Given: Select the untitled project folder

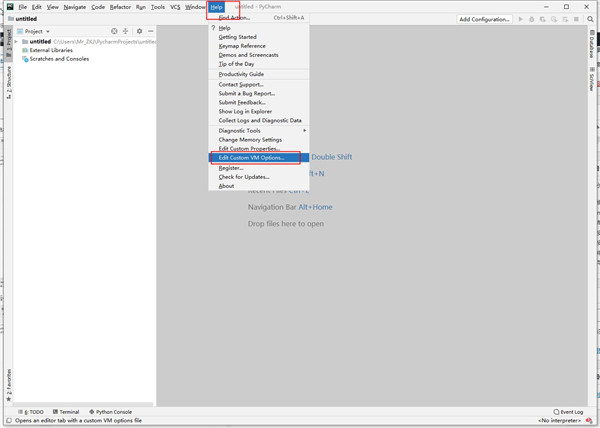Looking at the screenshot, I should click(40, 41).
